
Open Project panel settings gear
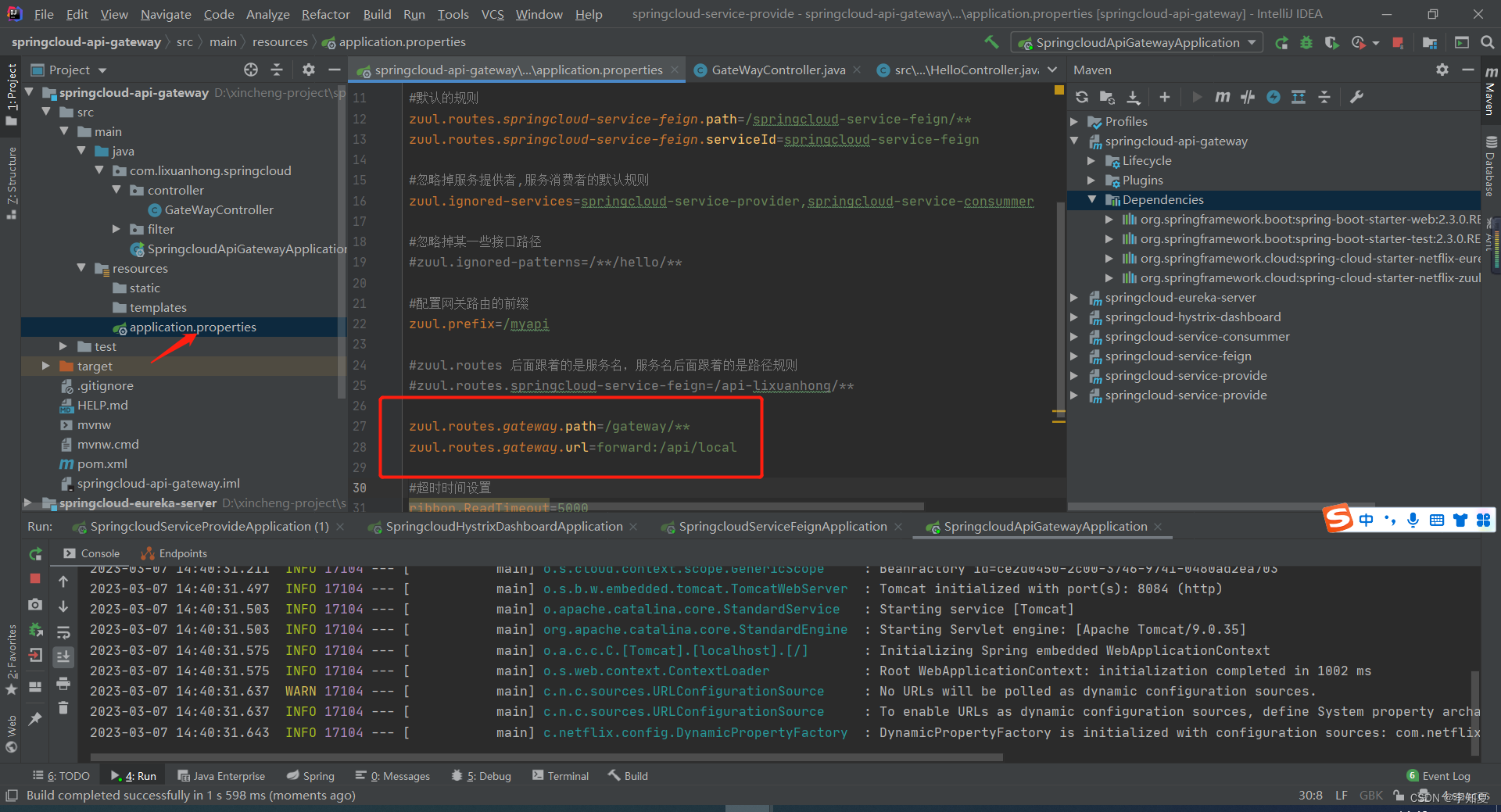309,70
